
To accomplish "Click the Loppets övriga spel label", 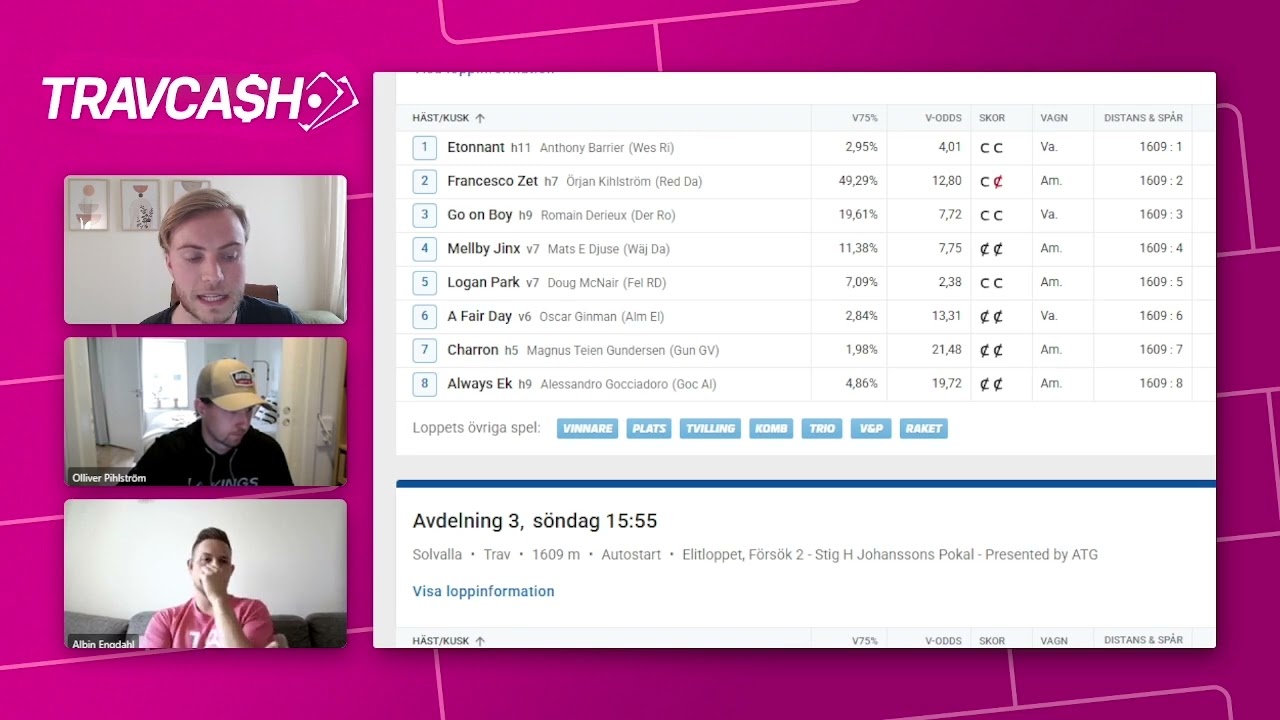I will (x=477, y=428).
